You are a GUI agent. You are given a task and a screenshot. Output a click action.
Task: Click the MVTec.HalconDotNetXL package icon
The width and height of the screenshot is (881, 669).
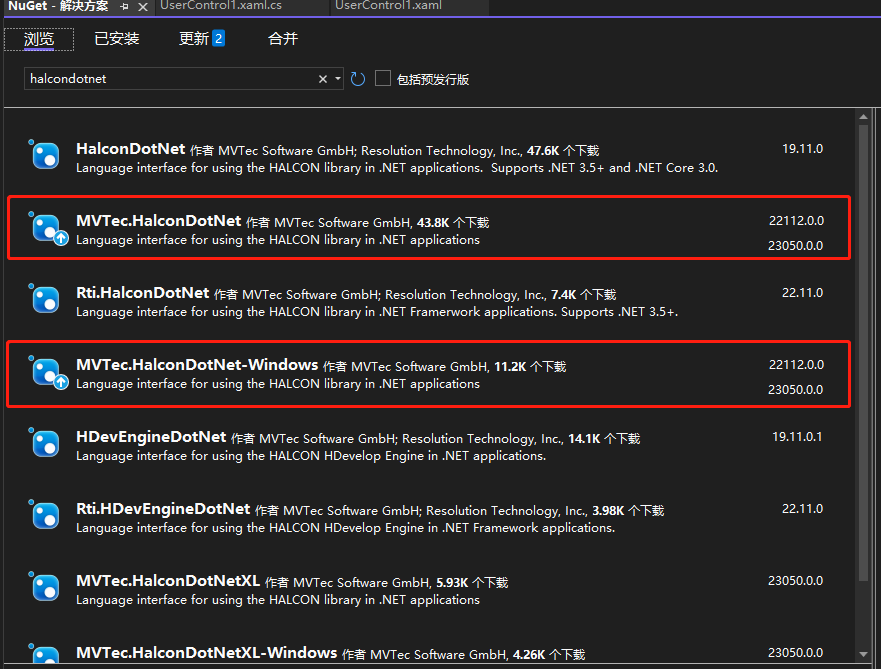coord(45,587)
